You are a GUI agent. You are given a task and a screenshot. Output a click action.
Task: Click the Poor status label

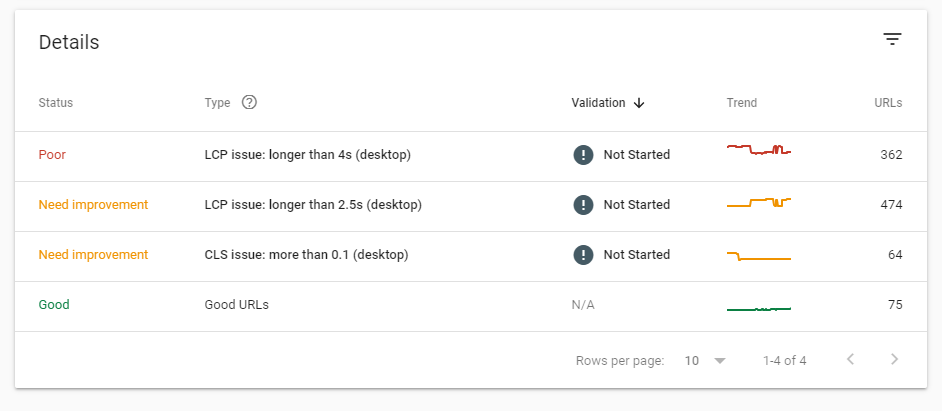click(52, 155)
